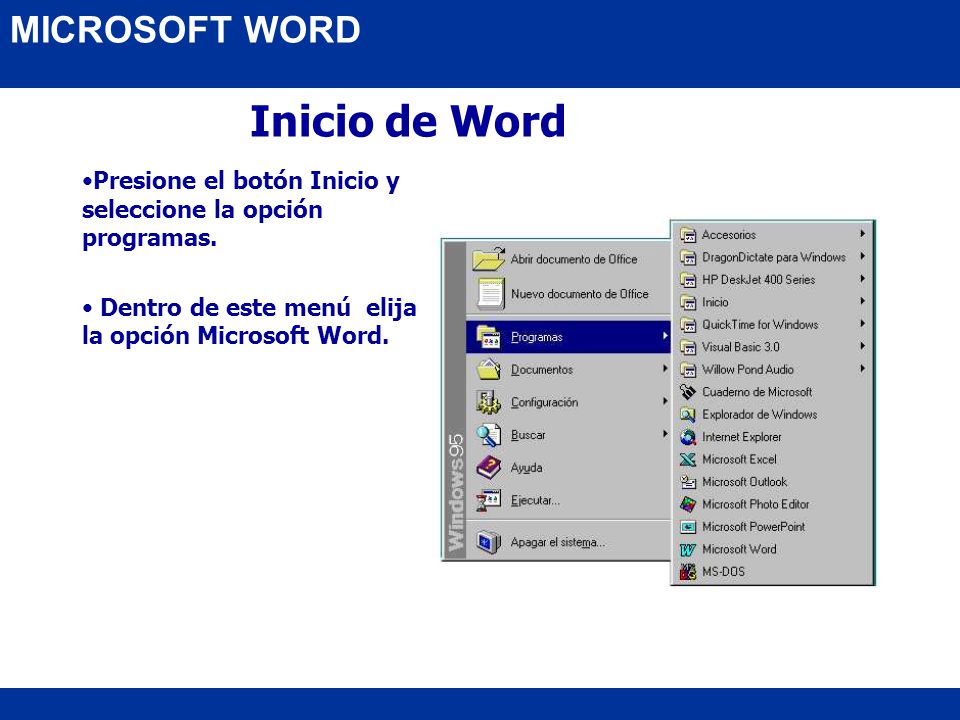Click the QuickTime for Windows group icon
This screenshot has height=720, width=960.
[x=688, y=324]
